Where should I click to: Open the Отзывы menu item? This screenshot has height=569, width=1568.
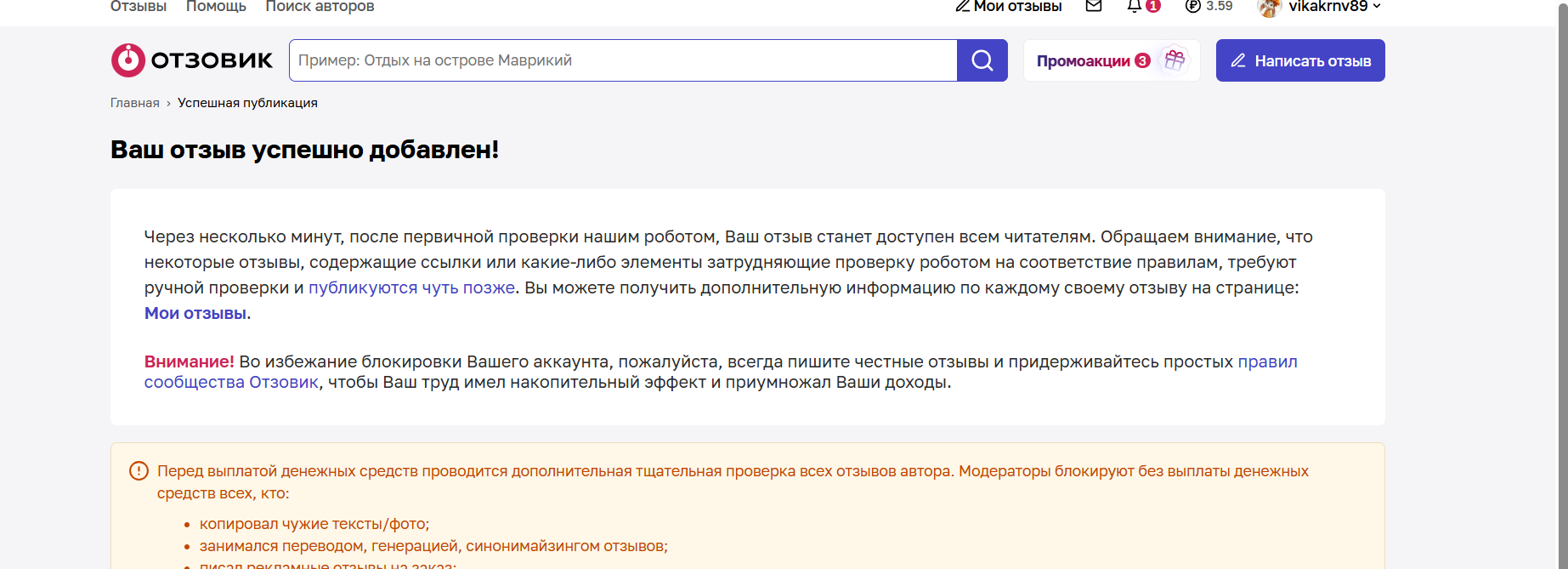coord(139,7)
